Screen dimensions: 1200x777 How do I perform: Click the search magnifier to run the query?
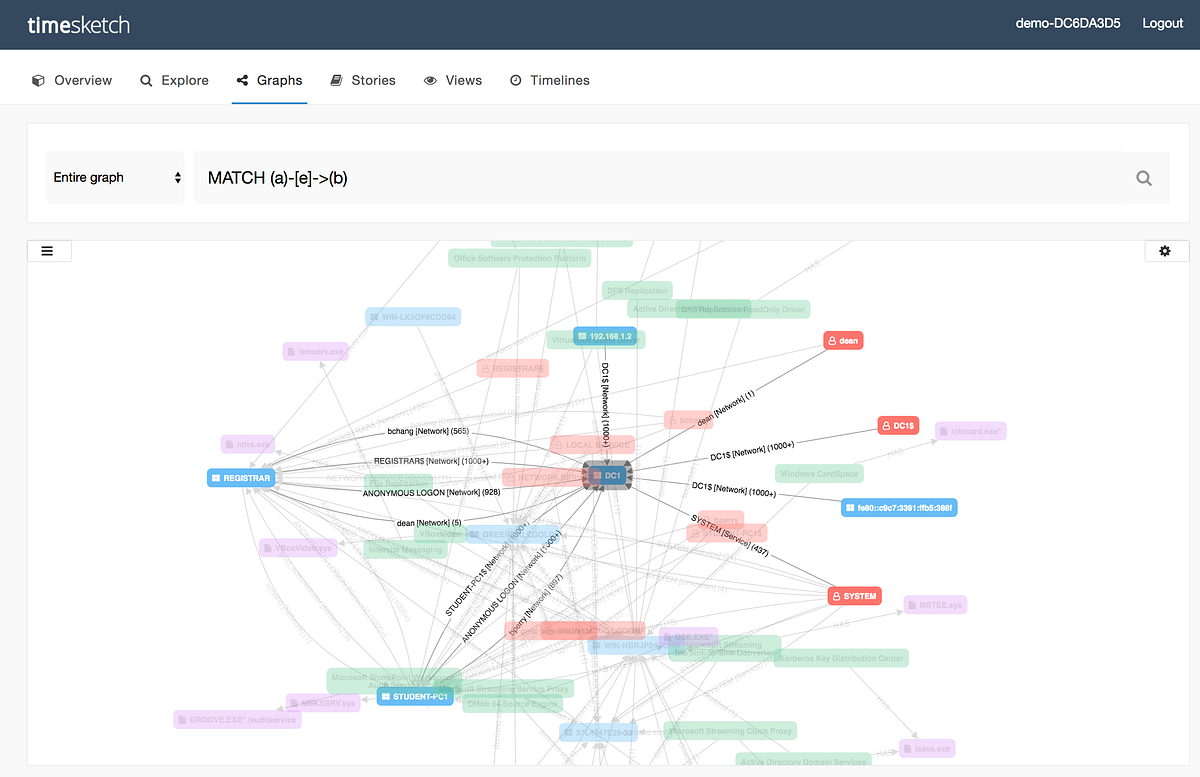pos(1143,177)
